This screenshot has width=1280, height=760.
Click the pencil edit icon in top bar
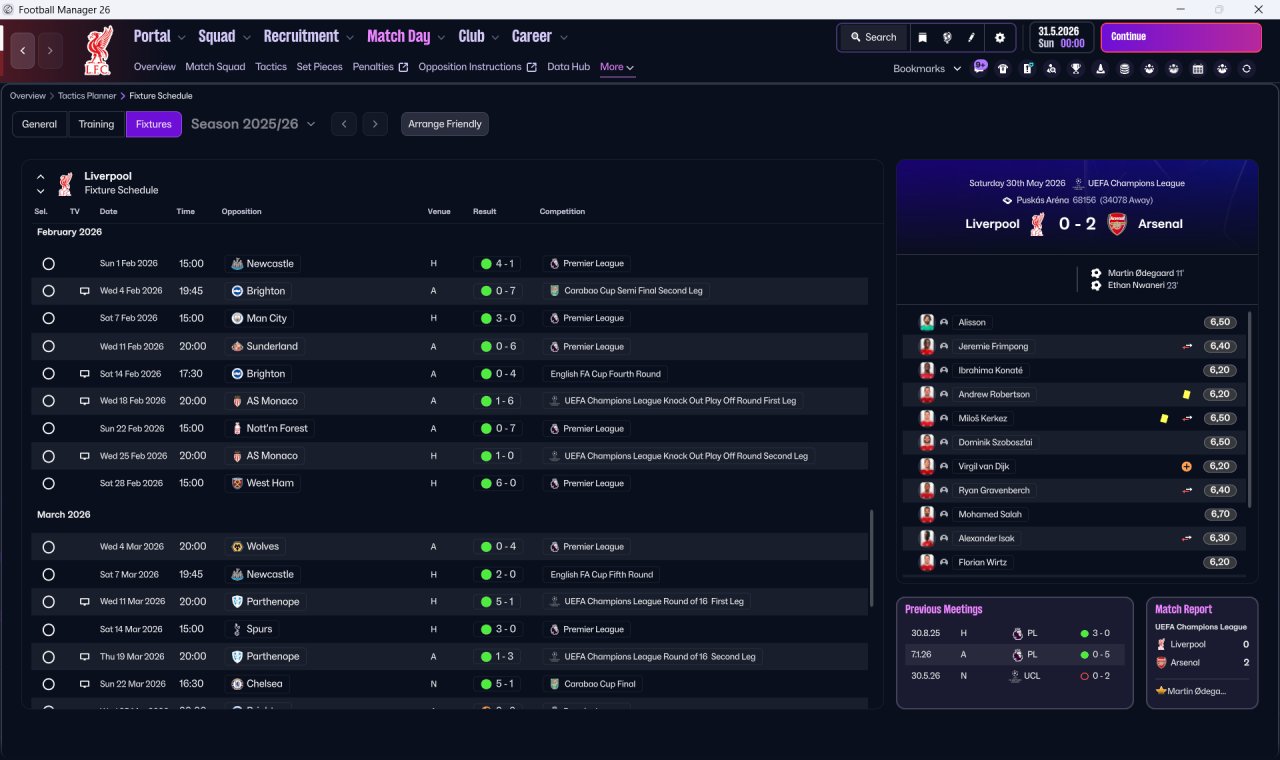(970, 37)
